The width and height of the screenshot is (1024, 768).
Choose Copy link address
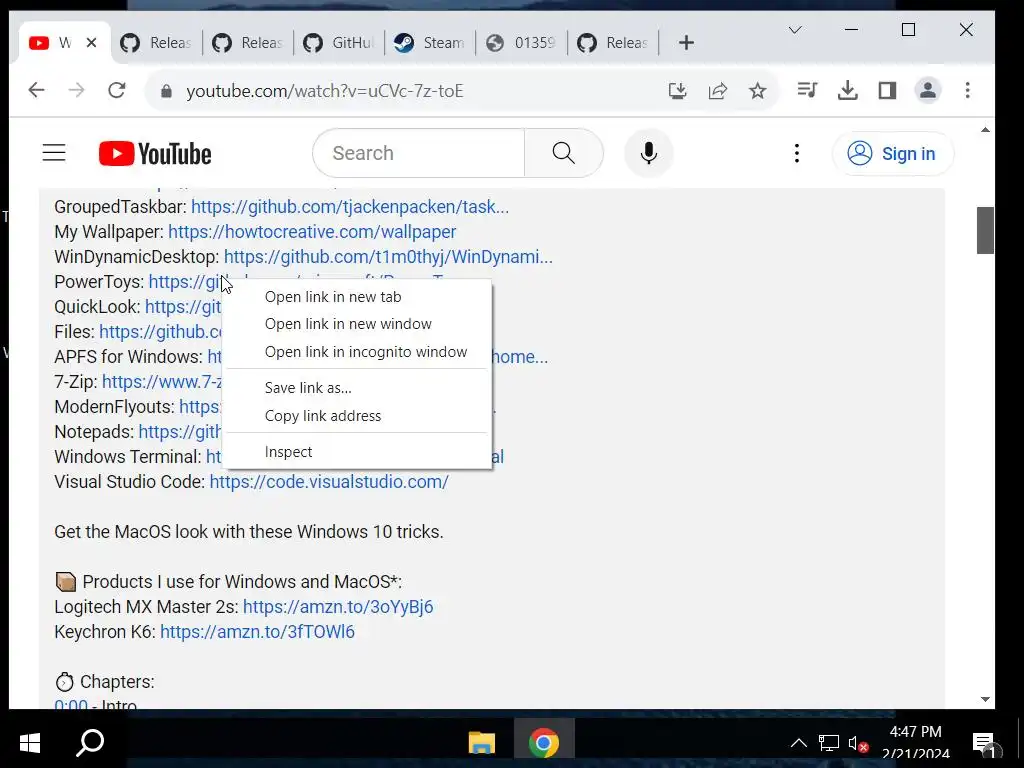click(357, 416)
